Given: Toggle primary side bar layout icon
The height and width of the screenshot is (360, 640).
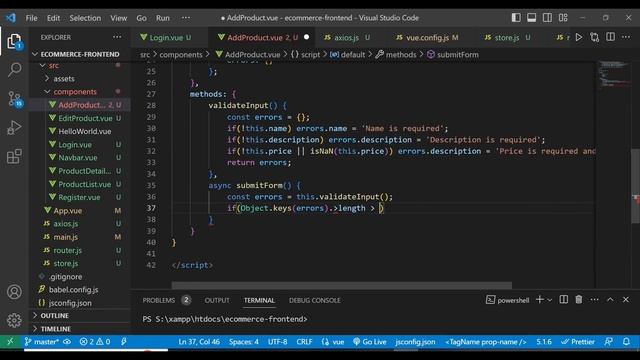Looking at the screenshot, I should click(516, 18).
